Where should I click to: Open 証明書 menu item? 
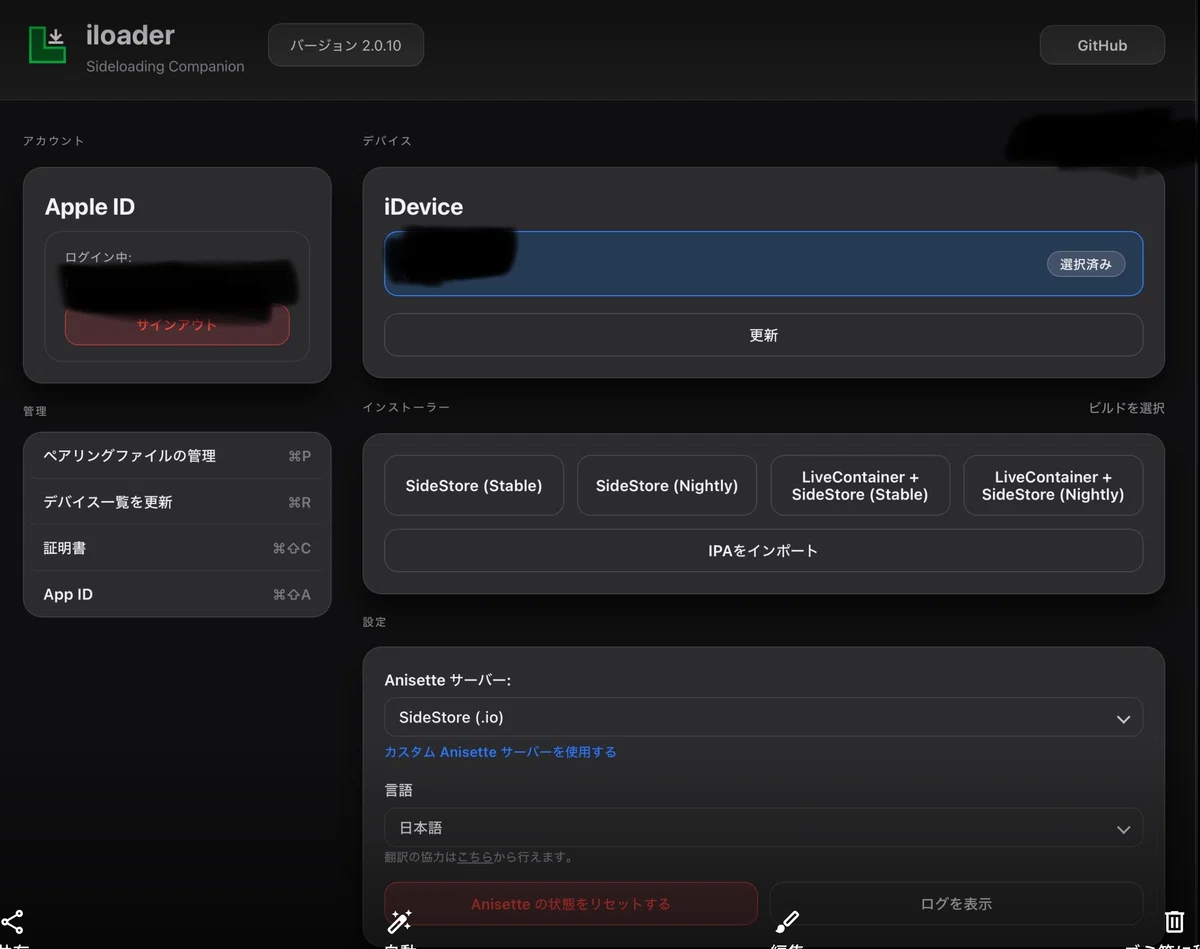(177, 548)
